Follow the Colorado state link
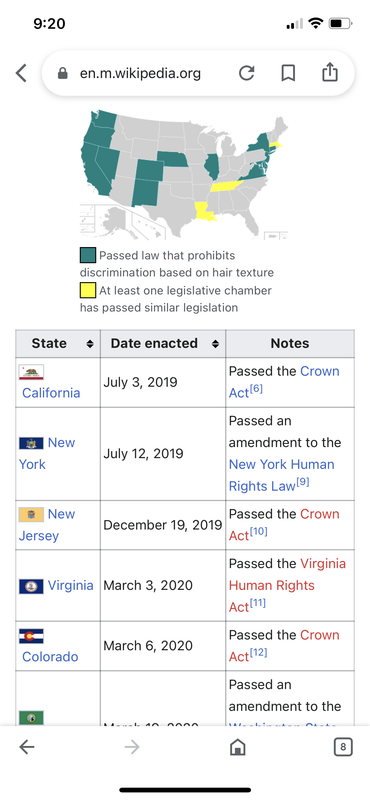This screenshot has width=370, height=800. point(50,657)
